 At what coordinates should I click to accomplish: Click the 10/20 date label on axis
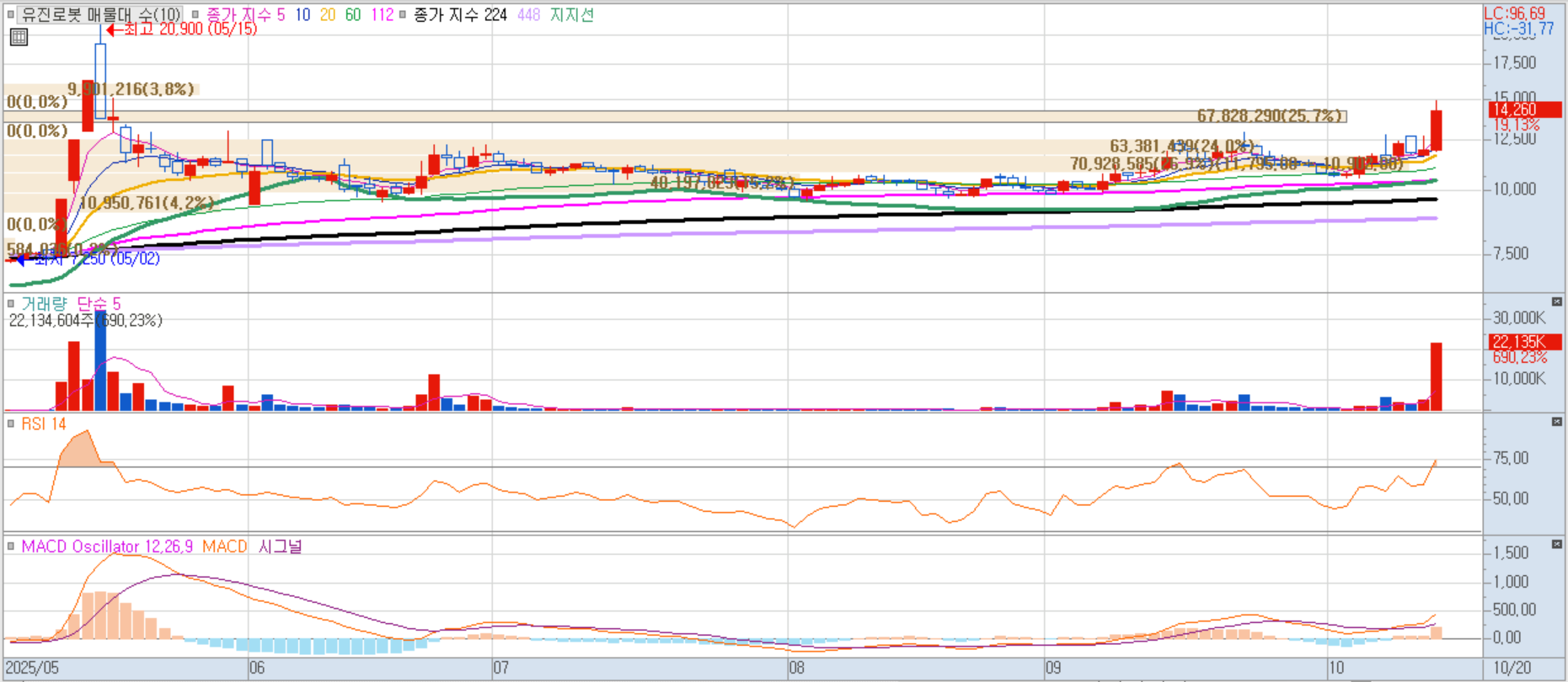click(1512, 668)
